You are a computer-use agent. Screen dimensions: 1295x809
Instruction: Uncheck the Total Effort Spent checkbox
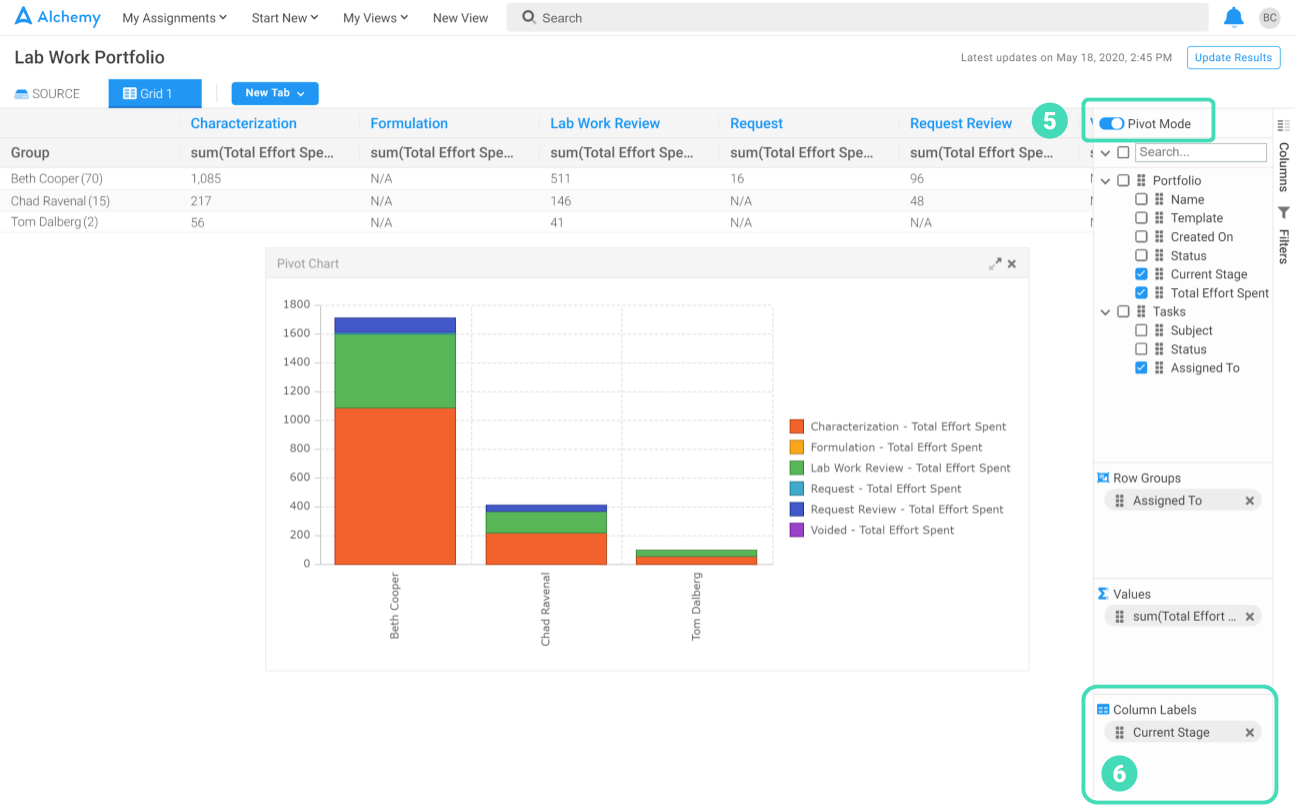pos(1141,293)
